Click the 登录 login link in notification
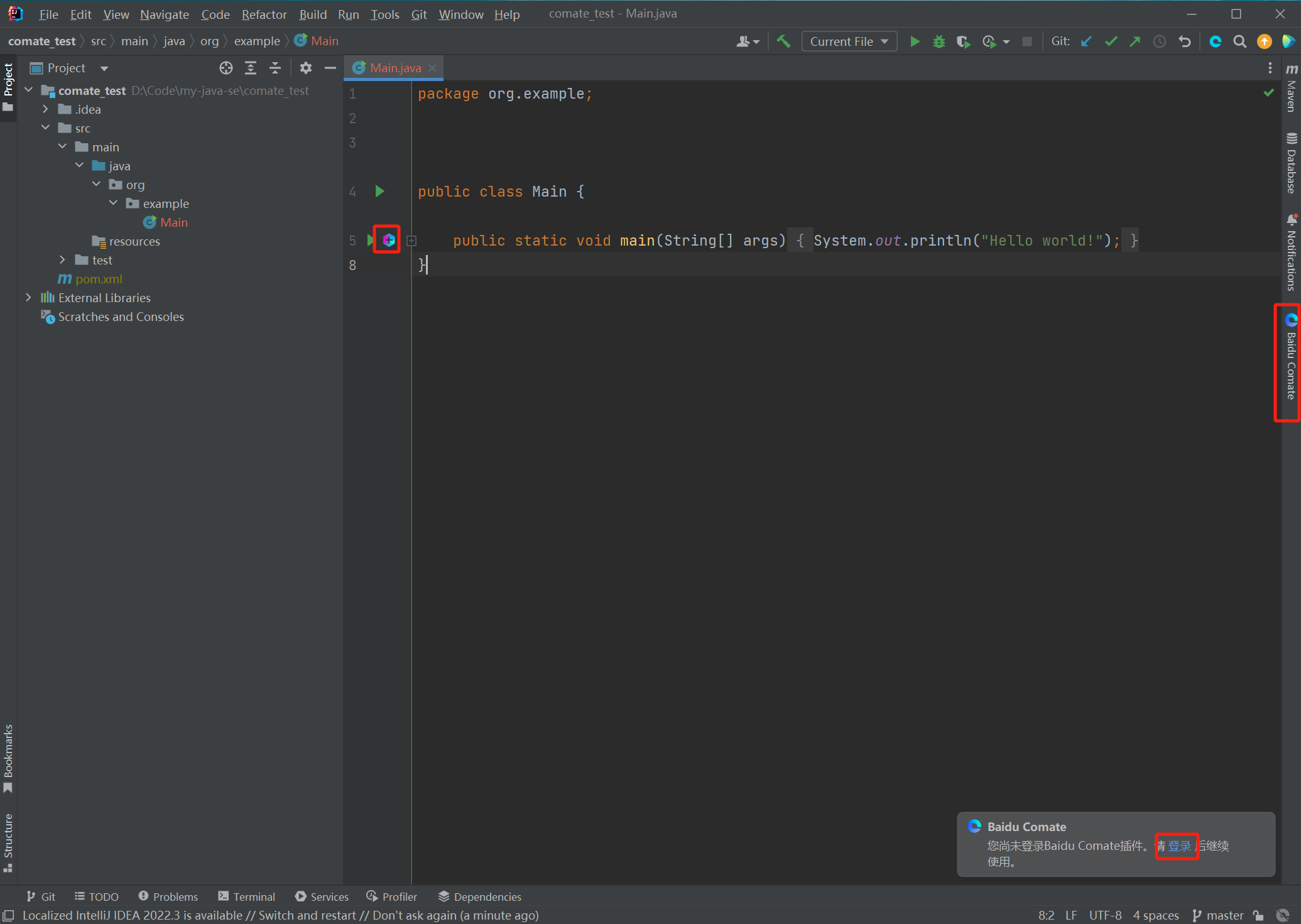 click(x=1179, y=845)
